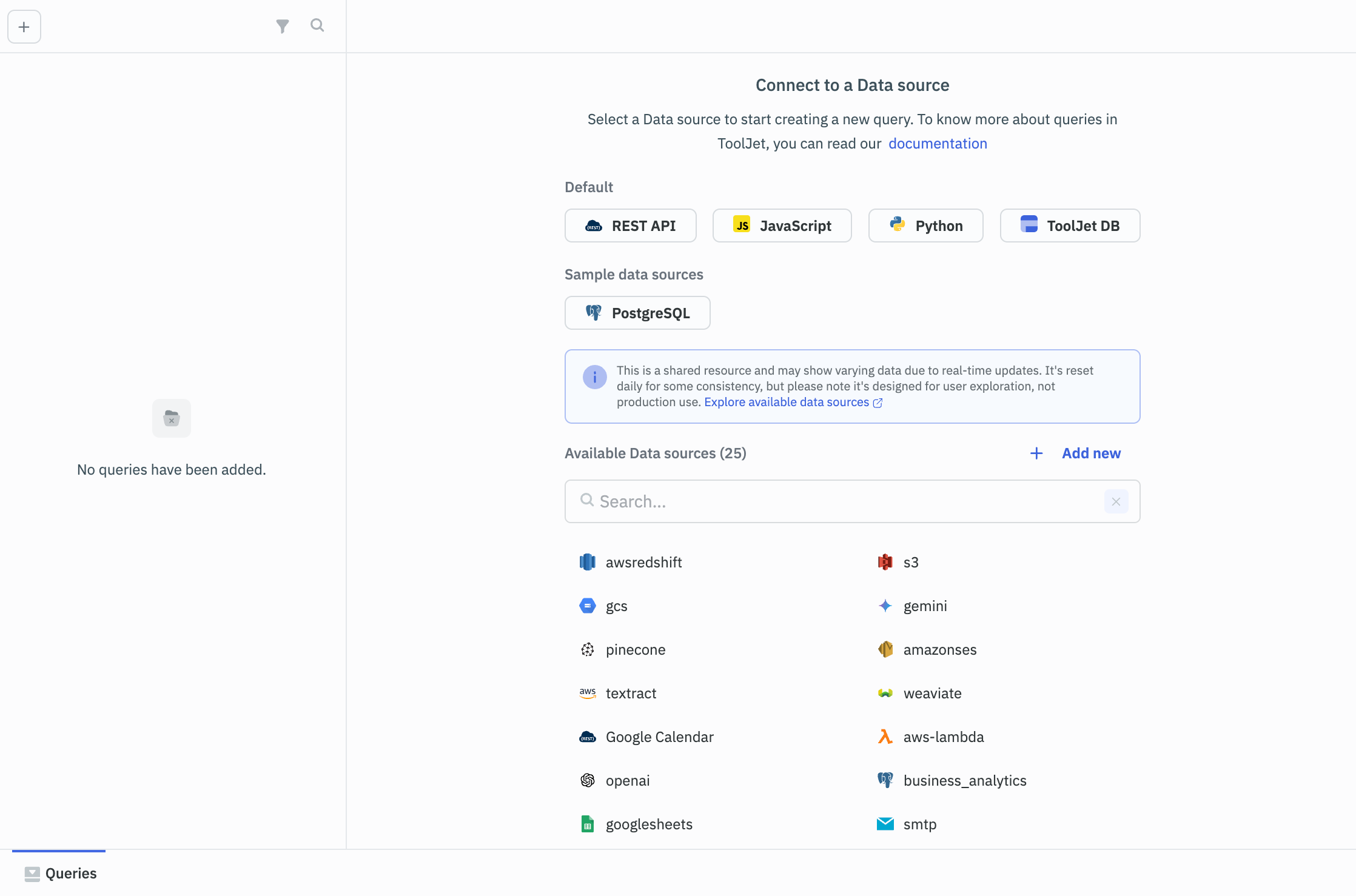Create a new query with plus button
Image resolution: width=1356 pixels, height=896 pixels.
tap(24, 26)
